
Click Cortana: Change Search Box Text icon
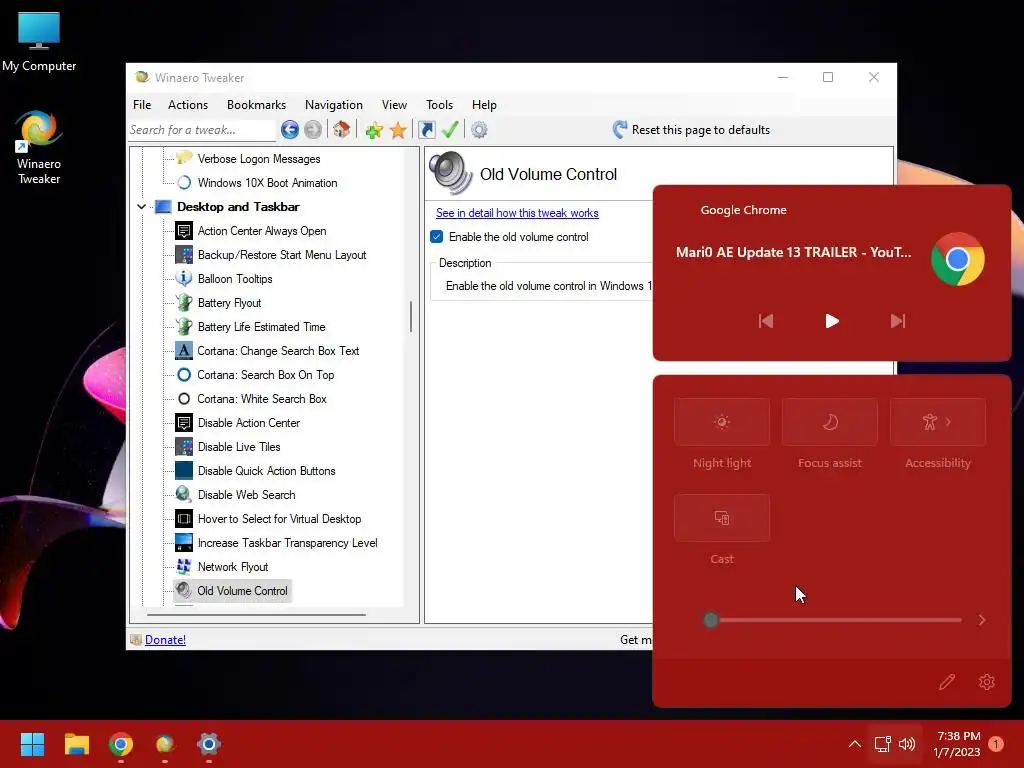(x=184, y=351)
